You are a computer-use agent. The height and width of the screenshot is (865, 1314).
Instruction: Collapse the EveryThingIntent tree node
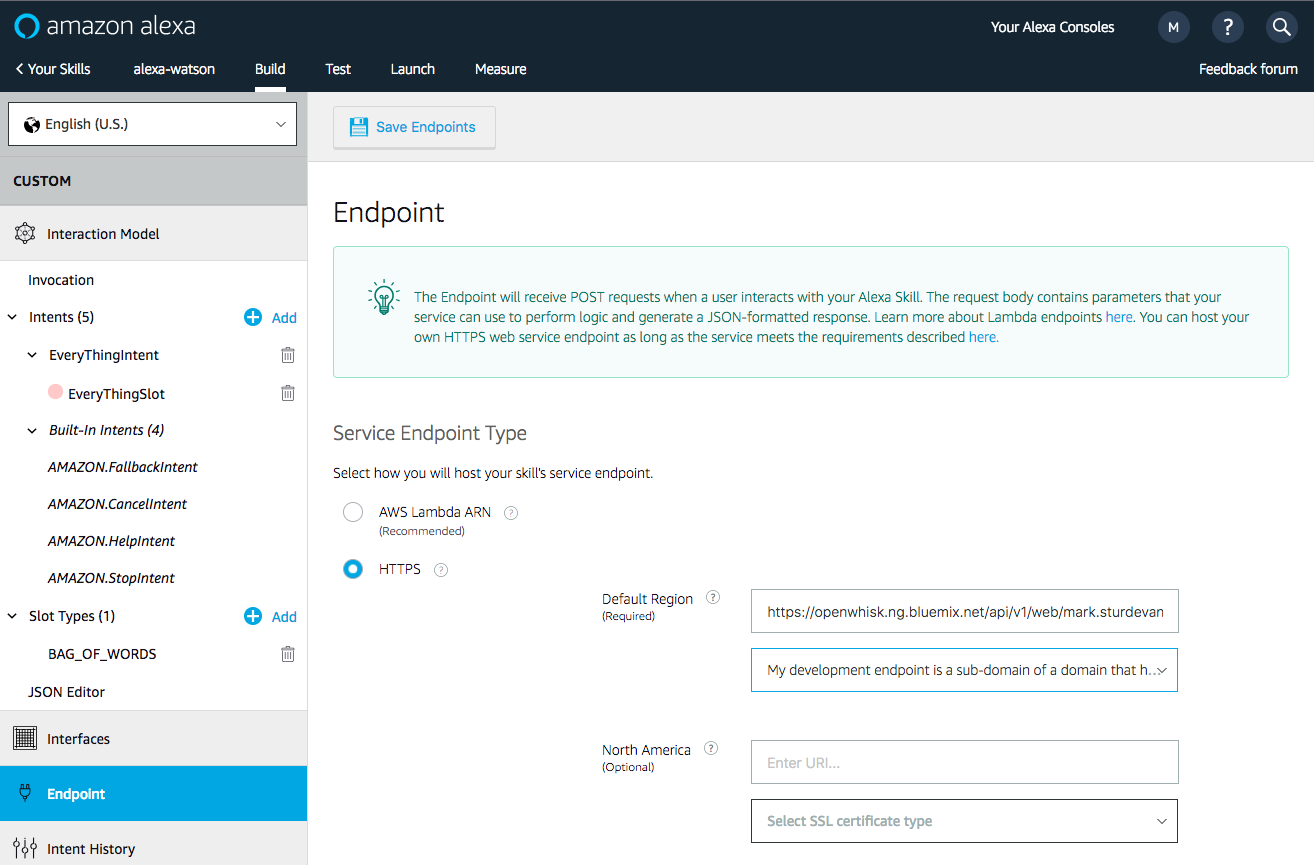tap(32, 355)
